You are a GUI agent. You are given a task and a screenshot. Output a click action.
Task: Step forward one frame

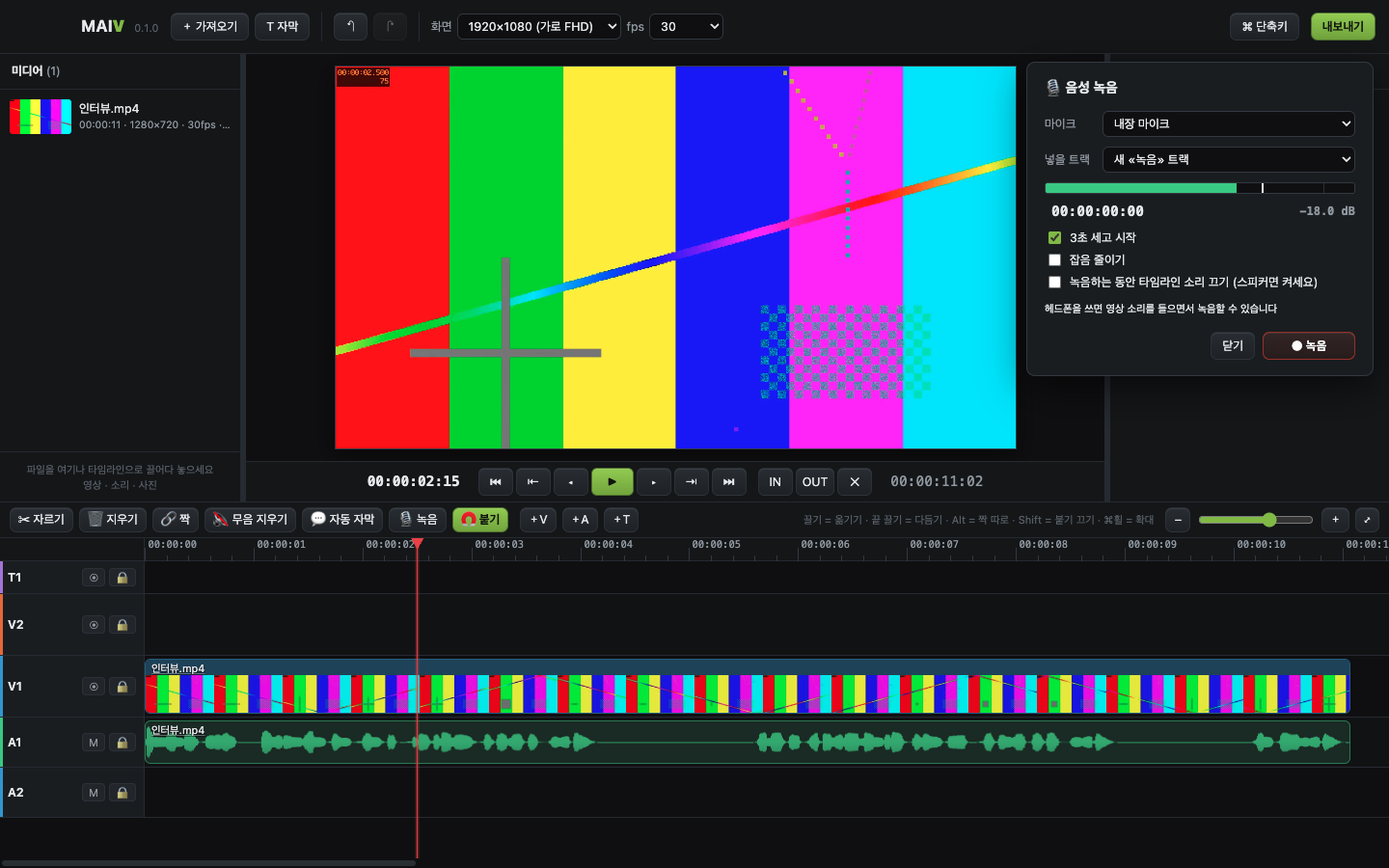654,481
